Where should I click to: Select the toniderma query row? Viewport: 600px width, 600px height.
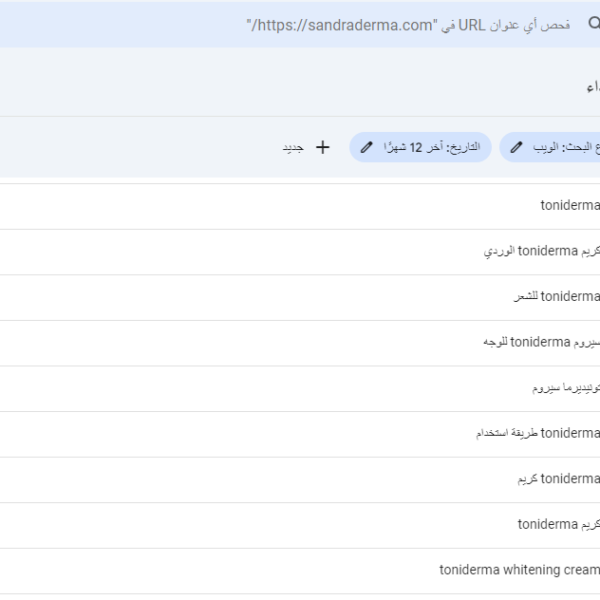[x=300, y=207]
